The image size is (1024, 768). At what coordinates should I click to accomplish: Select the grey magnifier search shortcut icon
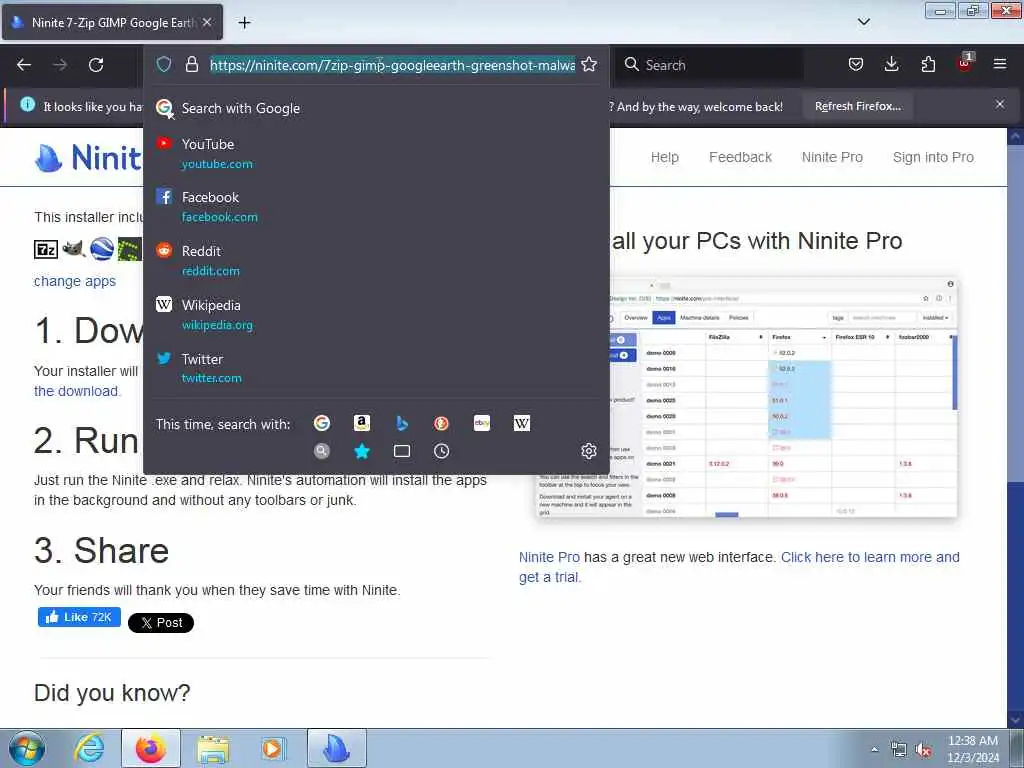pyautogui.click(x=322, y=451)
